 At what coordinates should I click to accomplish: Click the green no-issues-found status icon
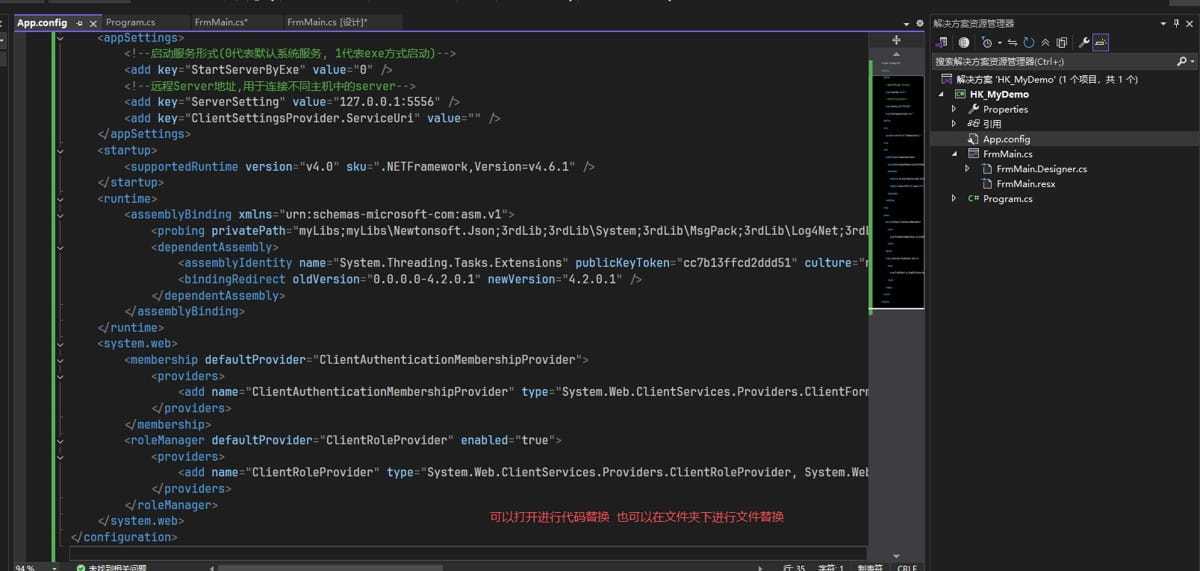click(x=81, y=567)
